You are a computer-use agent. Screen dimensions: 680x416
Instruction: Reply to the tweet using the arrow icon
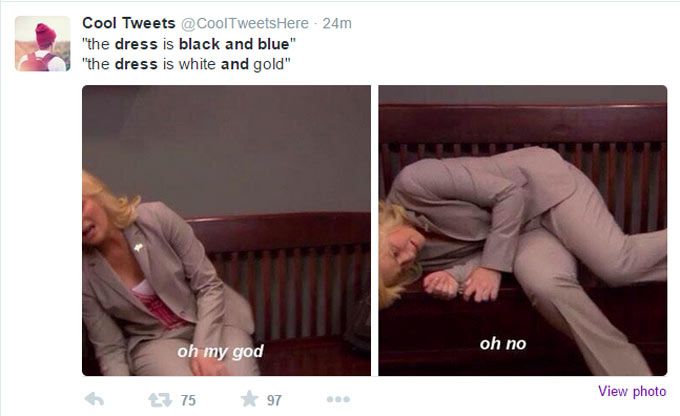(x=94, y=399)
